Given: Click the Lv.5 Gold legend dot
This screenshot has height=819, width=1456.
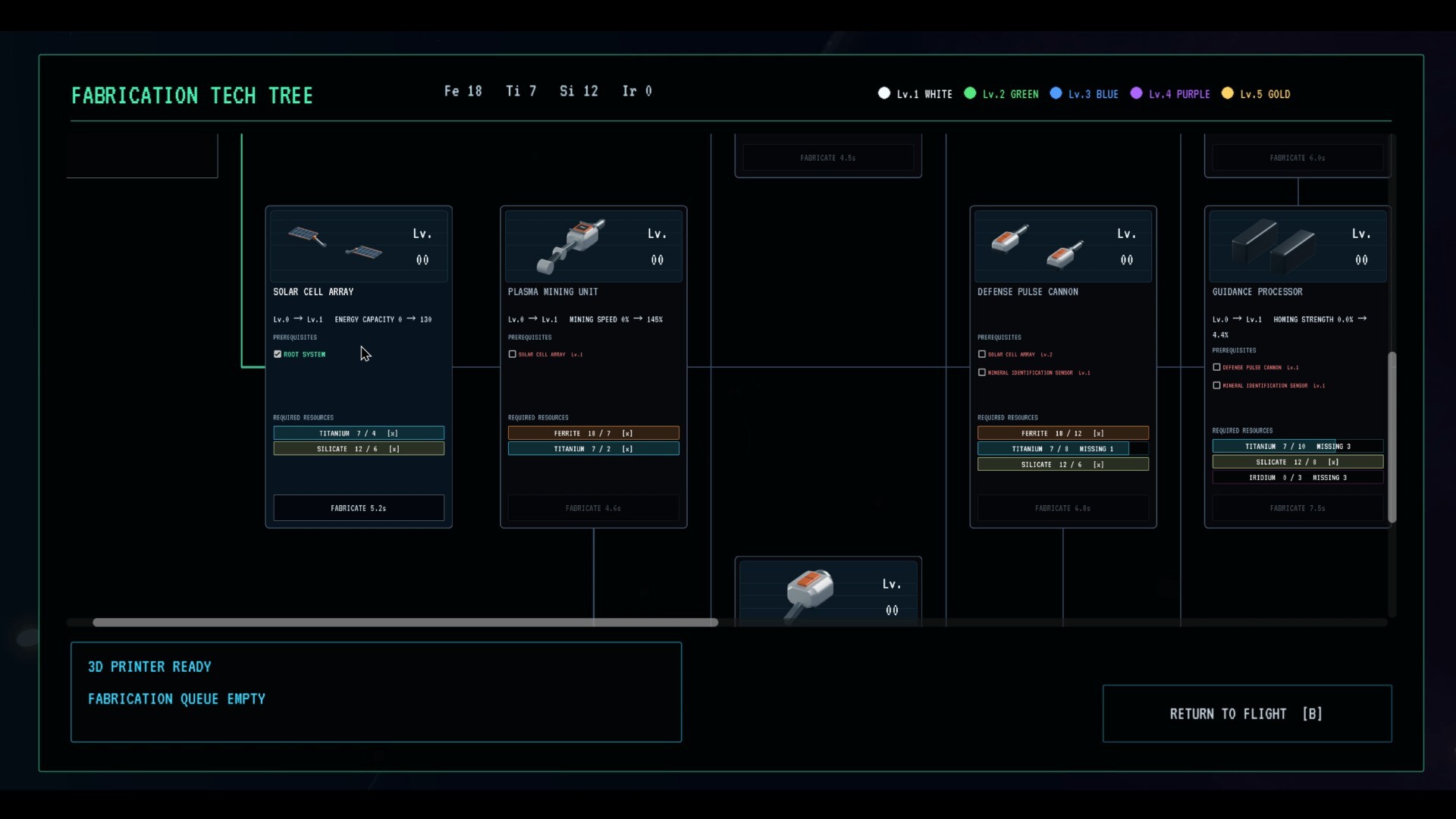Looking at the screenshot, I should click(x=1228, y=93).
